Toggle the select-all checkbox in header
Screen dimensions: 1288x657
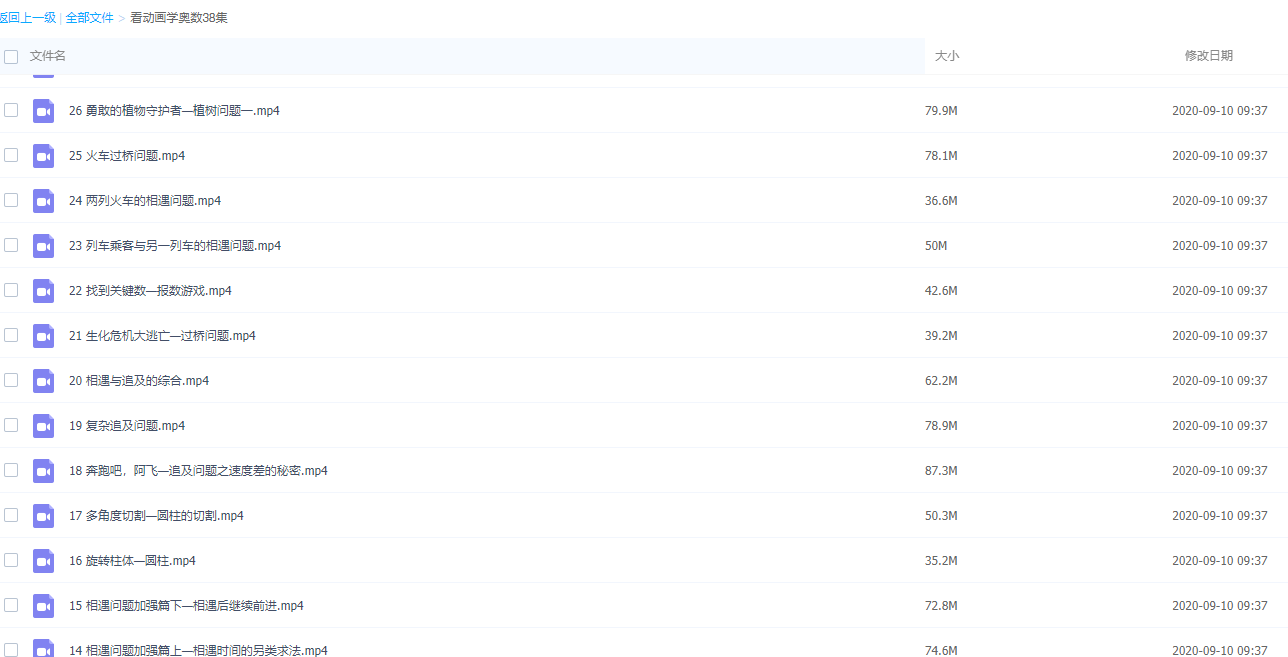click(x=11, y=57)
